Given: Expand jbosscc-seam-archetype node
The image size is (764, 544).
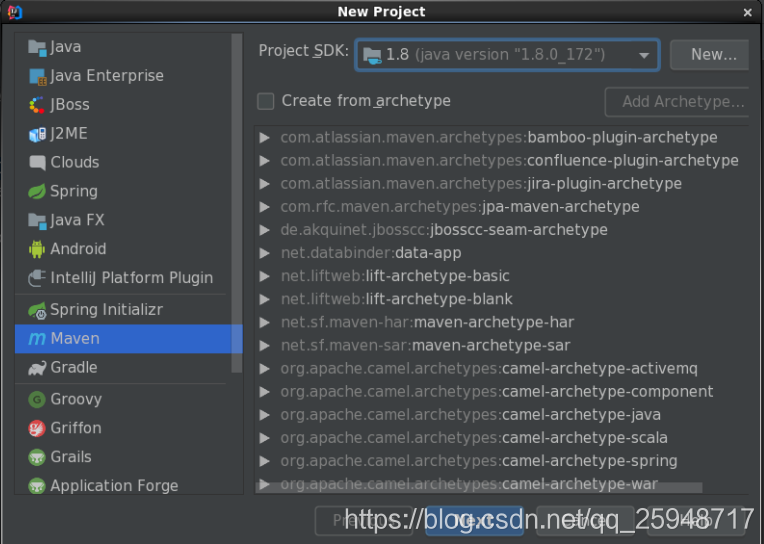Looking at the screenshot, I should click(265, 230).
